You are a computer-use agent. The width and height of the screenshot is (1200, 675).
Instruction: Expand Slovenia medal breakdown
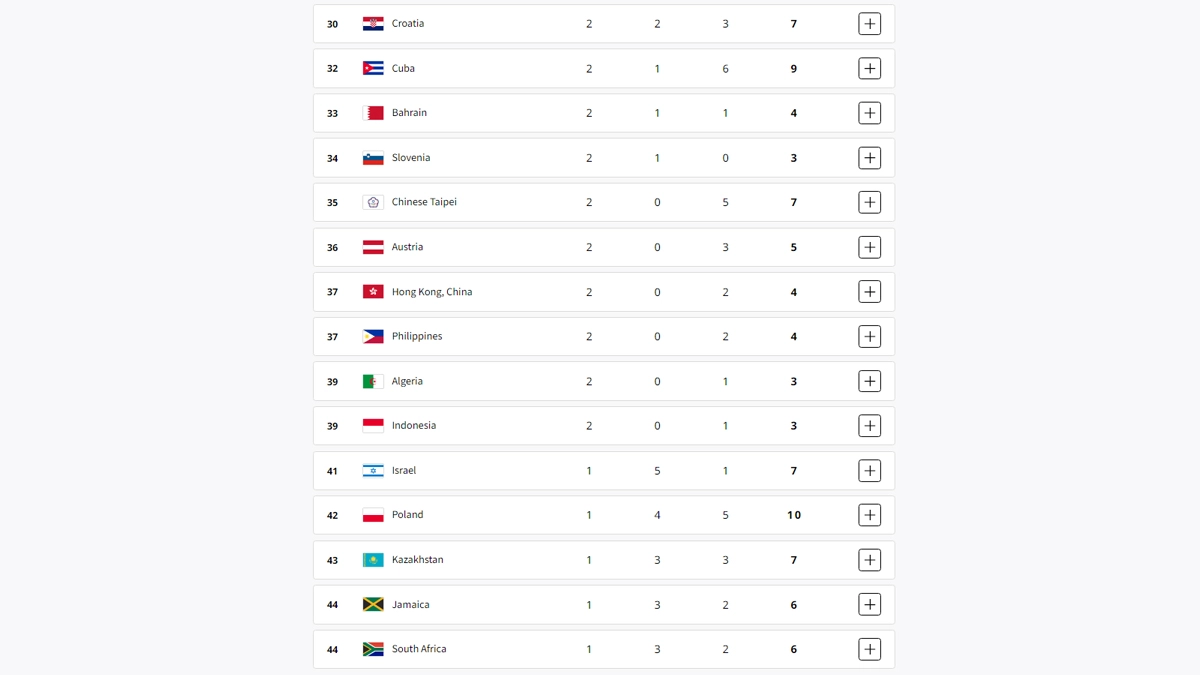pyautogui.click(x=869, y=158)
